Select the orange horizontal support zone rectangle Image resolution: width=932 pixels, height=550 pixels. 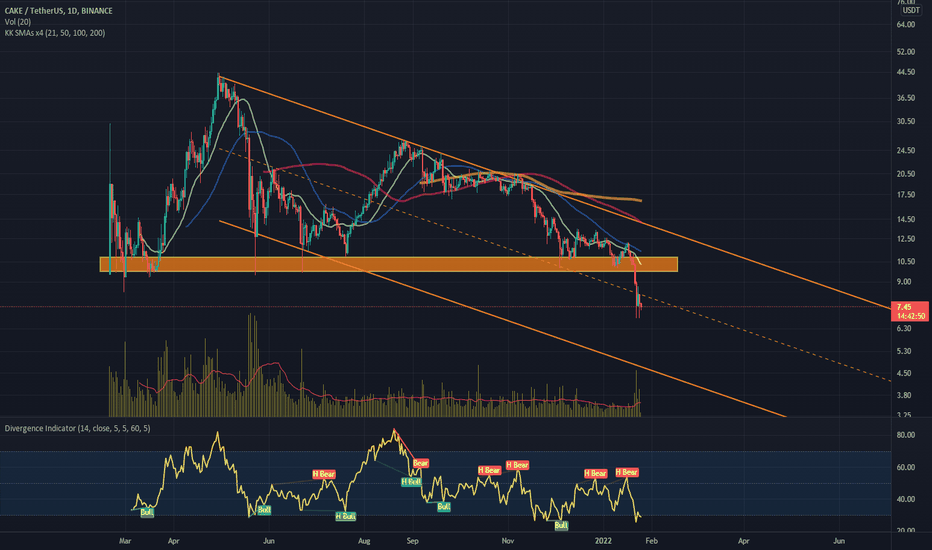(x=389, y=264)
